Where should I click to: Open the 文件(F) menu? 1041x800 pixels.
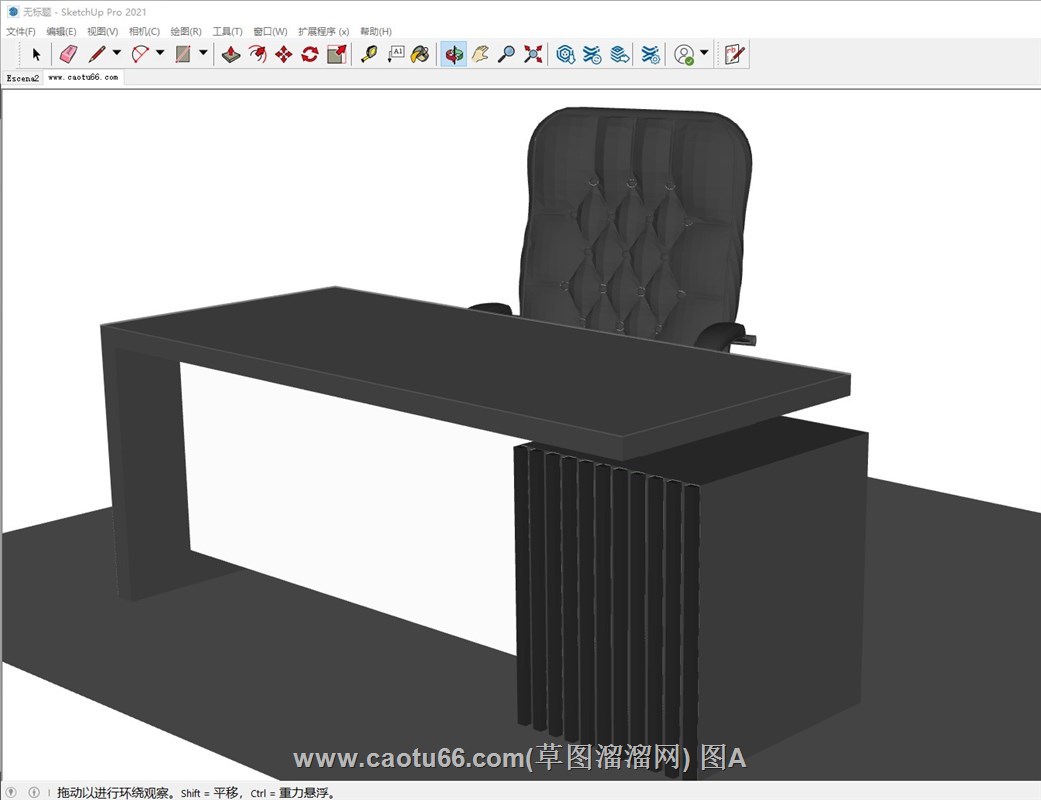click(x=20, y=32)
